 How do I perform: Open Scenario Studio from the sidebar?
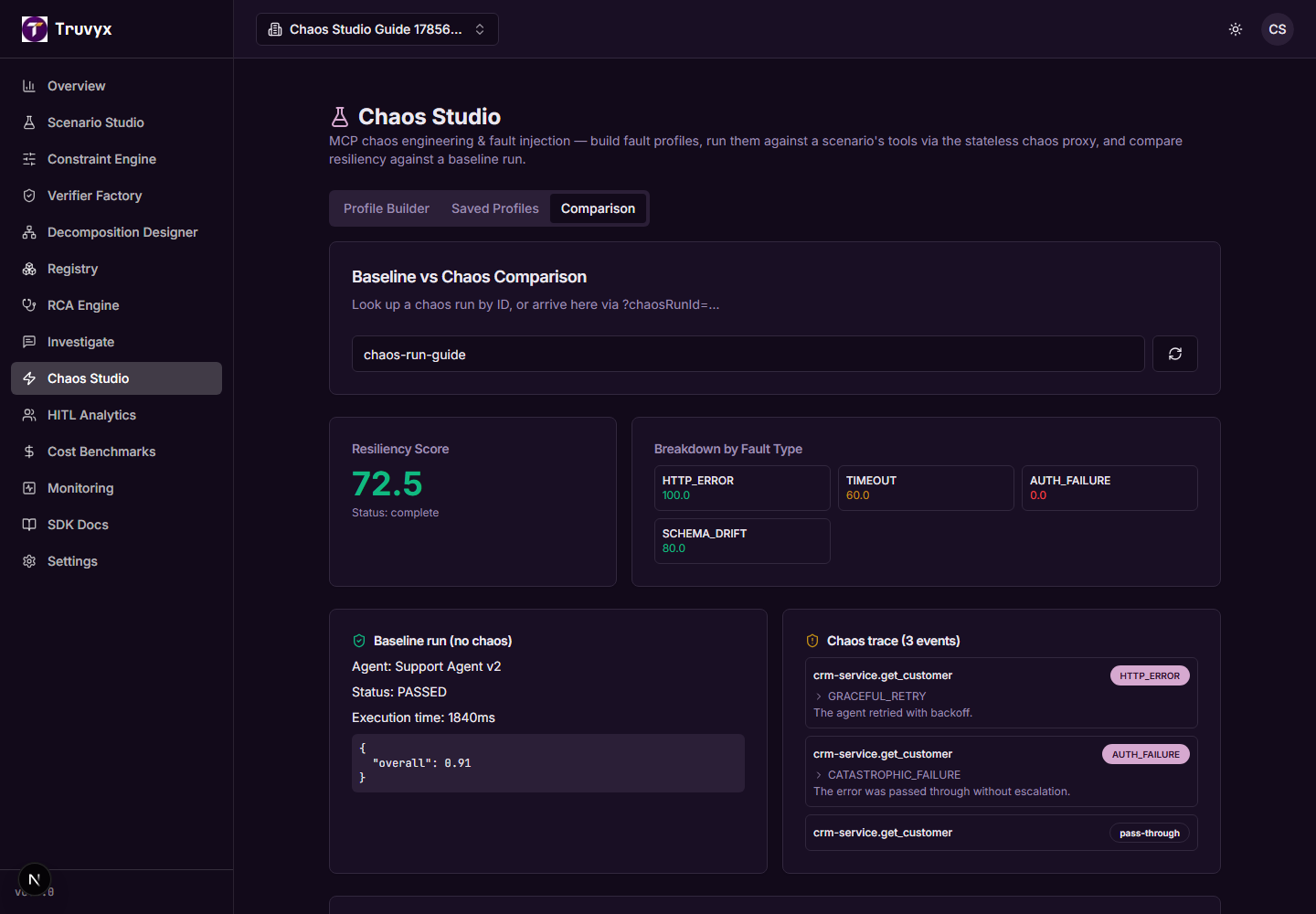tap(116, 122)
